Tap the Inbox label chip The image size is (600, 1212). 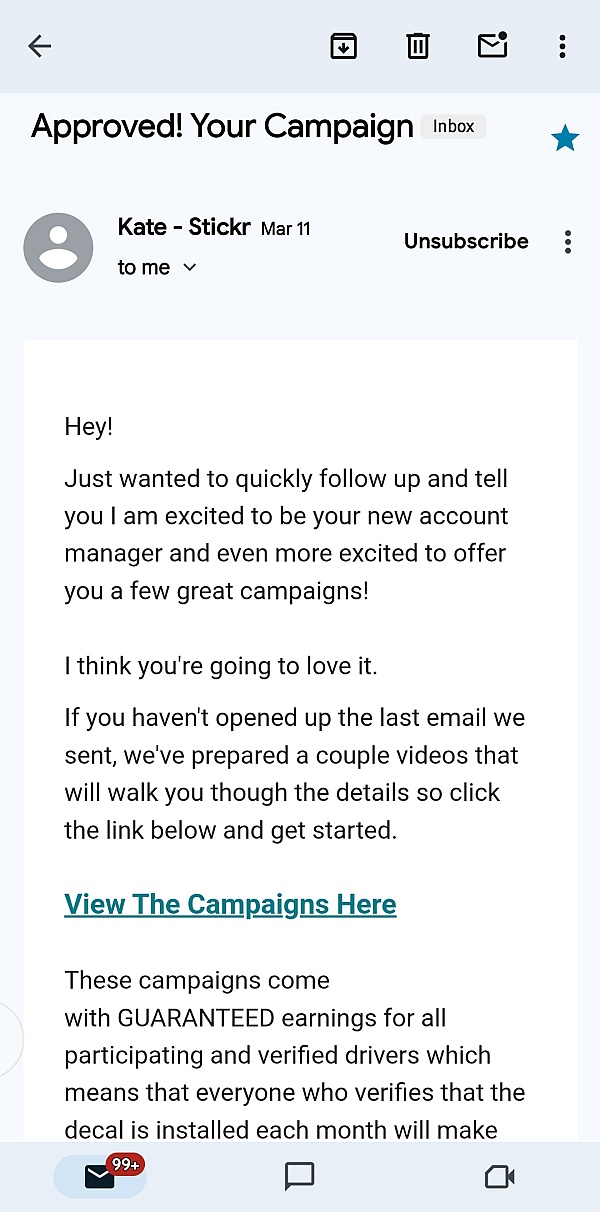pyautogui.click(x=453, y=127)
